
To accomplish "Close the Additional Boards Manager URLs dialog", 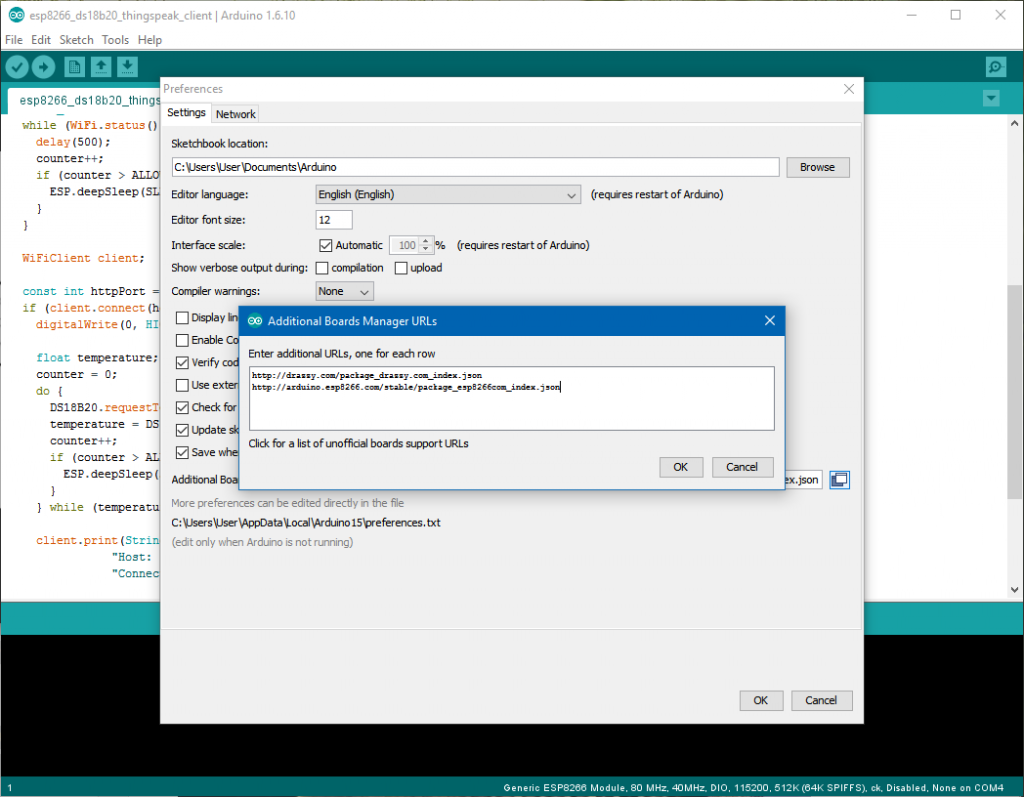I will [769, 321].
